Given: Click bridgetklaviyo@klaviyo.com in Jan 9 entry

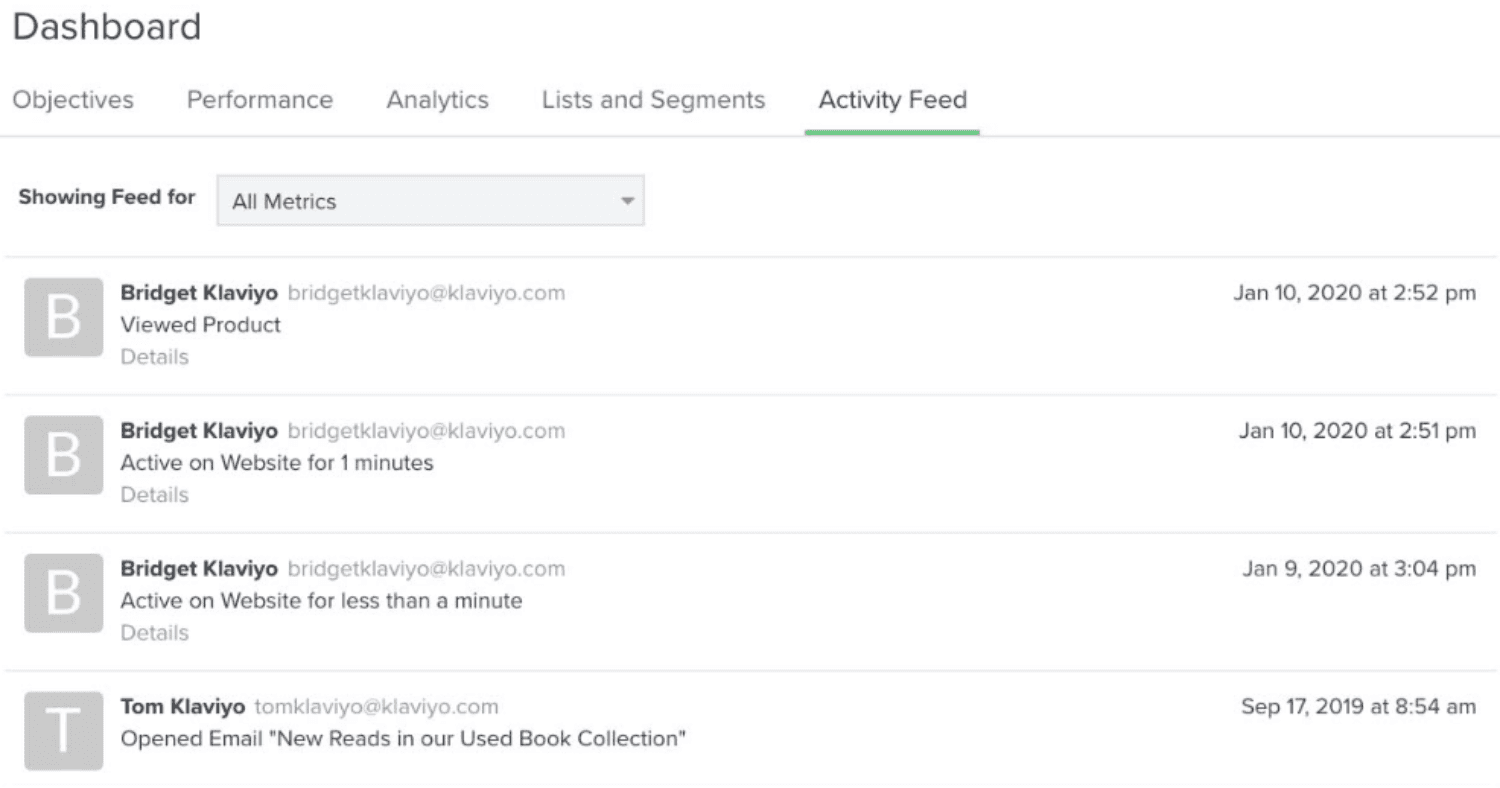Looking at the screenshot, I should [426, 569].
